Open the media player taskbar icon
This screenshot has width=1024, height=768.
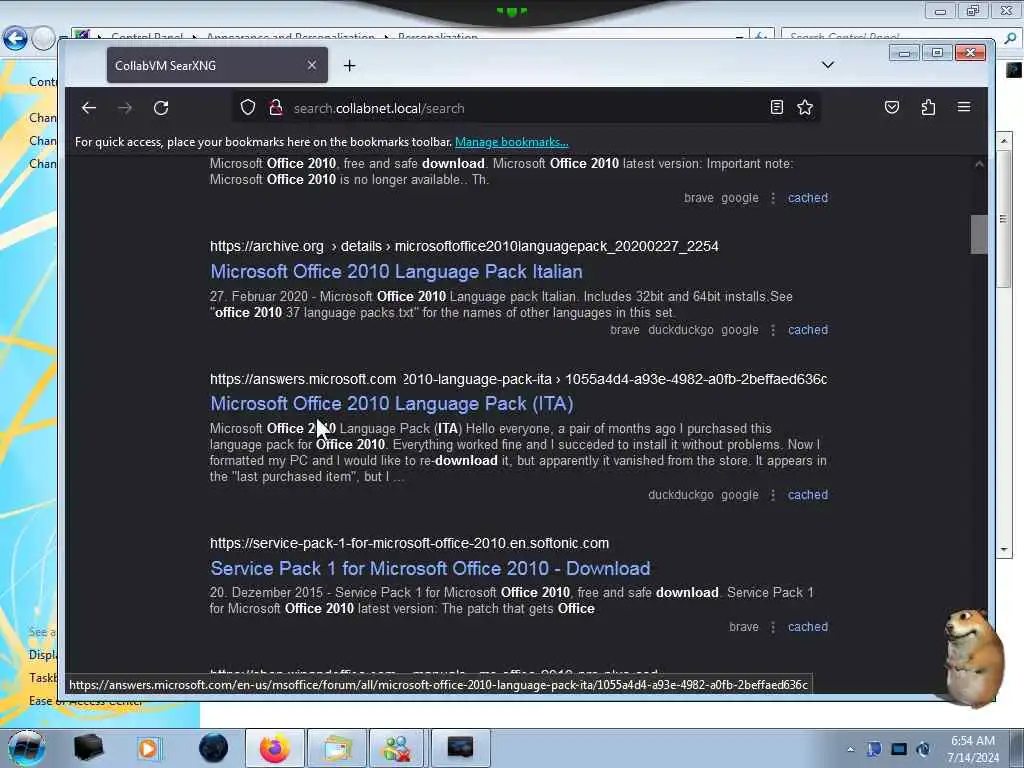[x=148, y=748]
